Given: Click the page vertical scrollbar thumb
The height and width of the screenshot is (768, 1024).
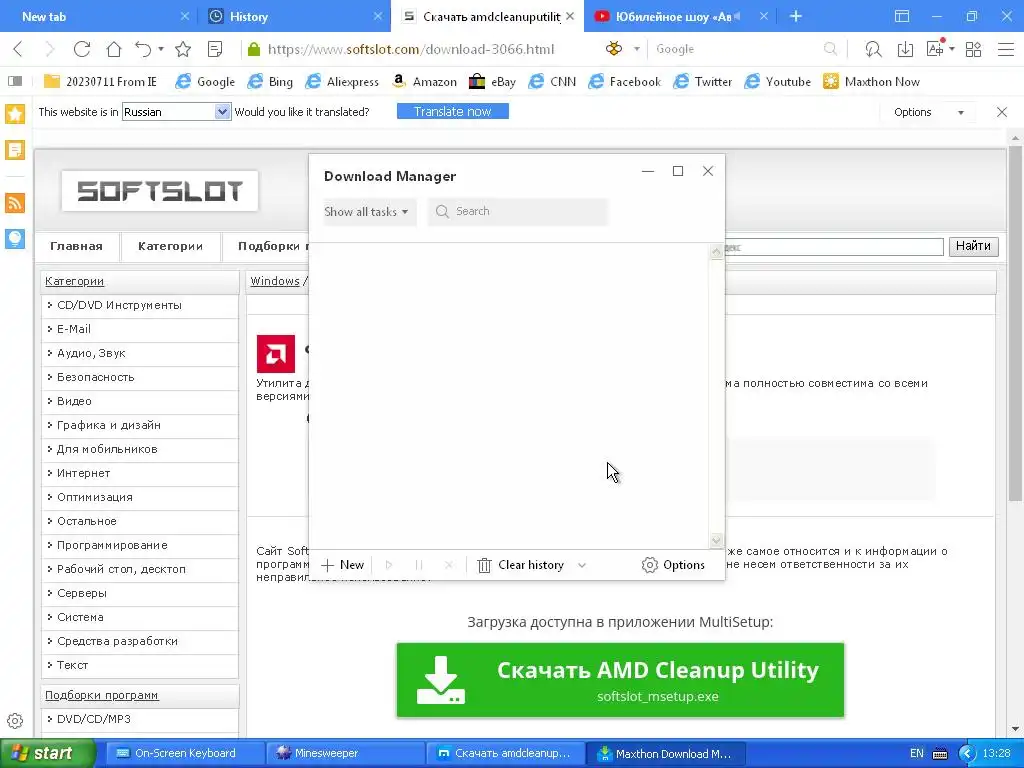Looking at the screenshot, I should coord(1016,324).
